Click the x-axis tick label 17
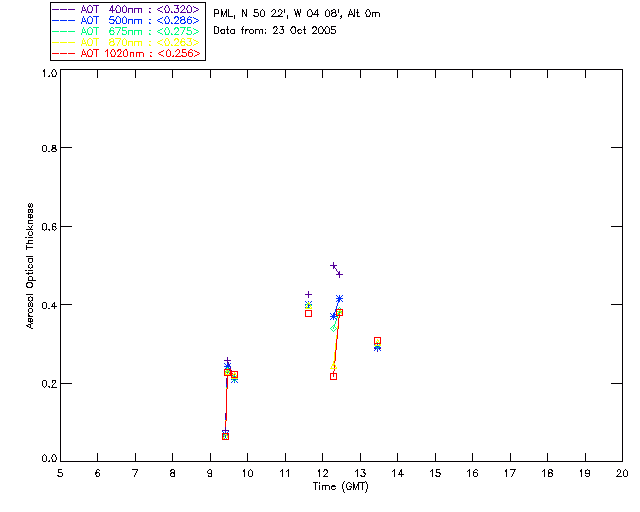The height and width of the screenshot is (512, 640). 510,474
